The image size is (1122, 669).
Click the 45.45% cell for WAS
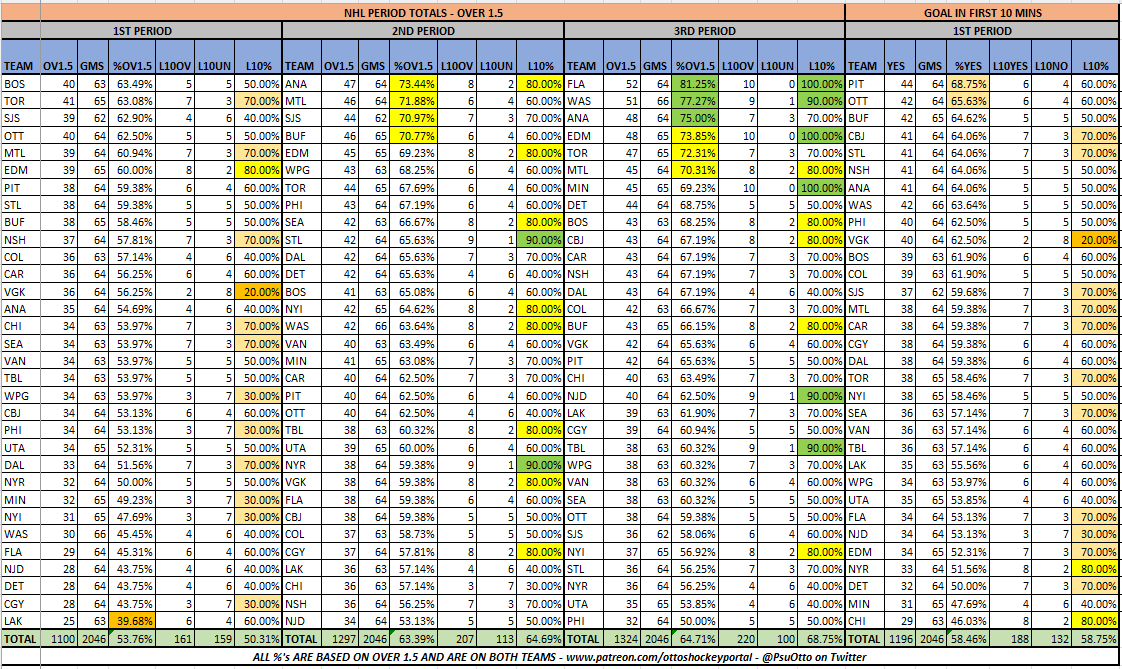click(132, 534)
